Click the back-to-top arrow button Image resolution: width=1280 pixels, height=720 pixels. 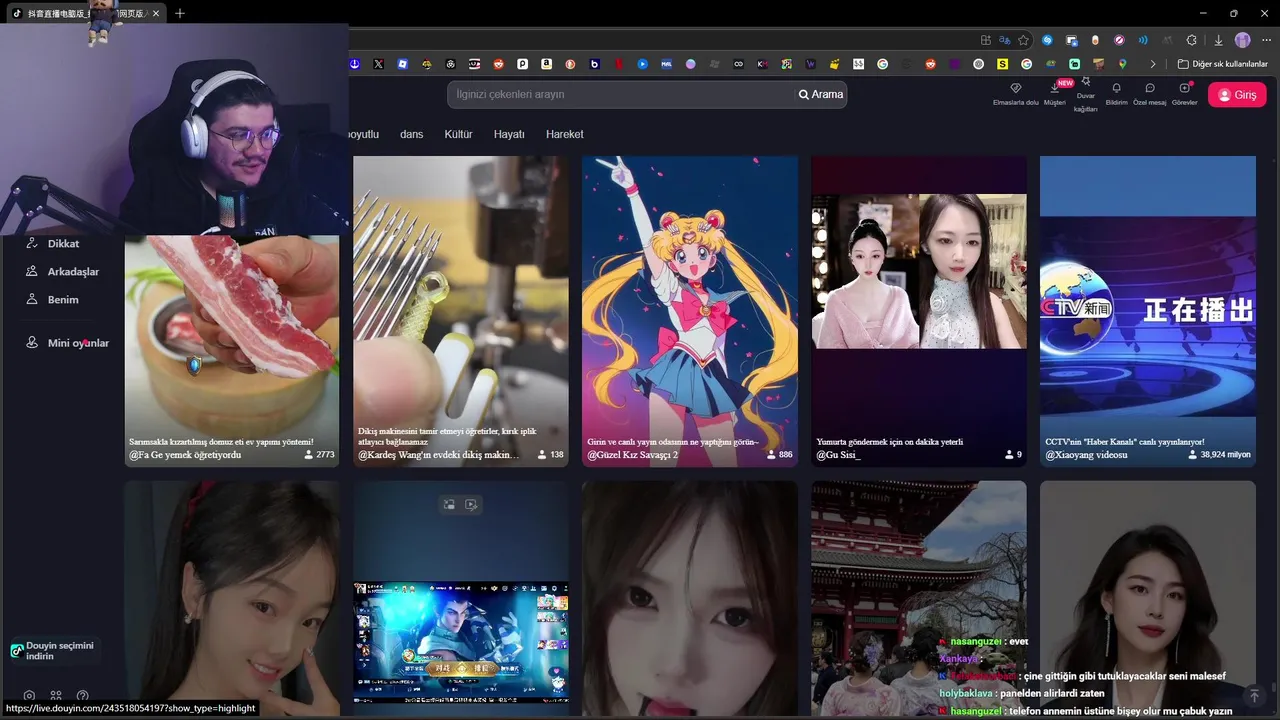[1254, 695]
